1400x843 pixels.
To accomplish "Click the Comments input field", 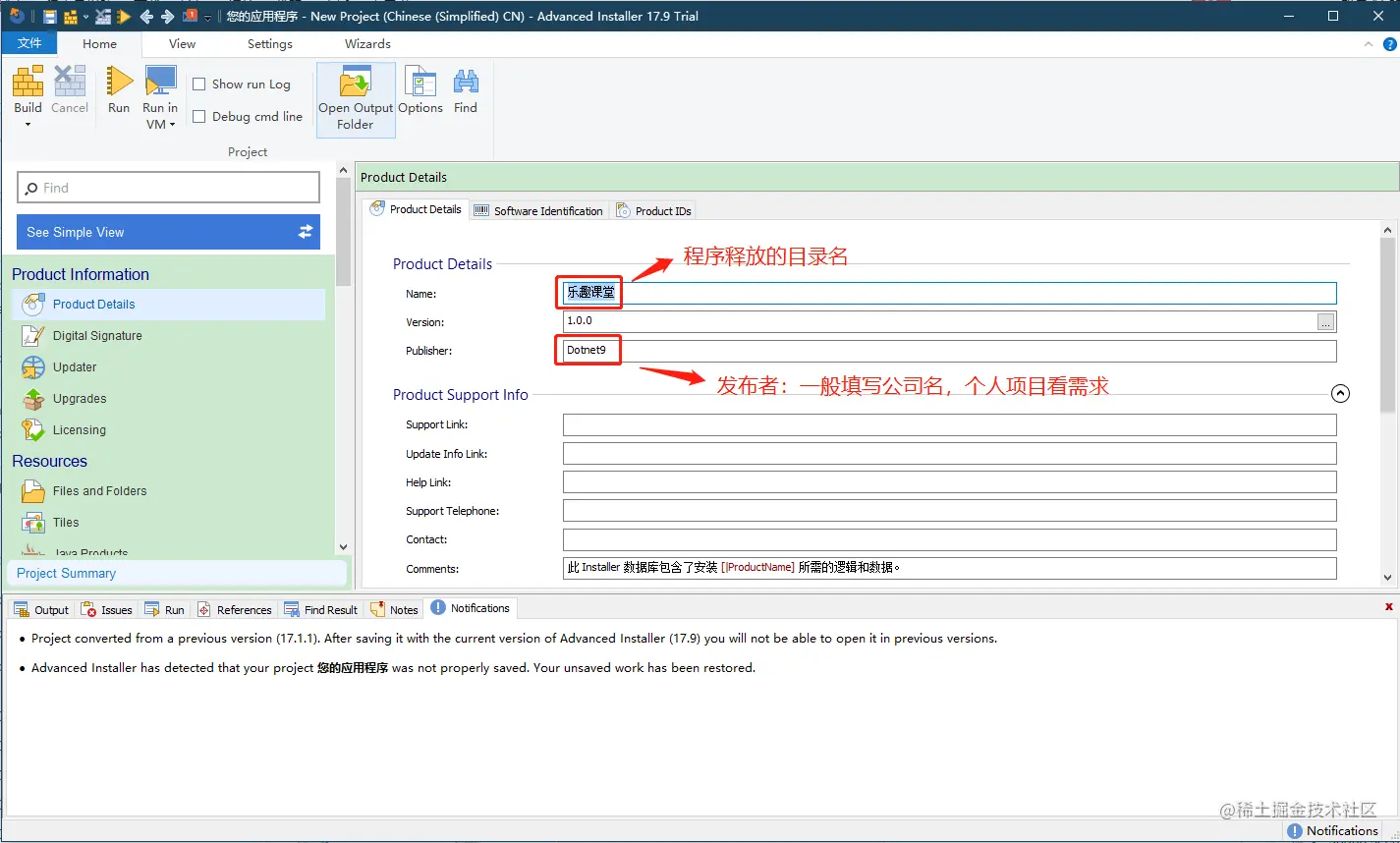I will 950,568.
